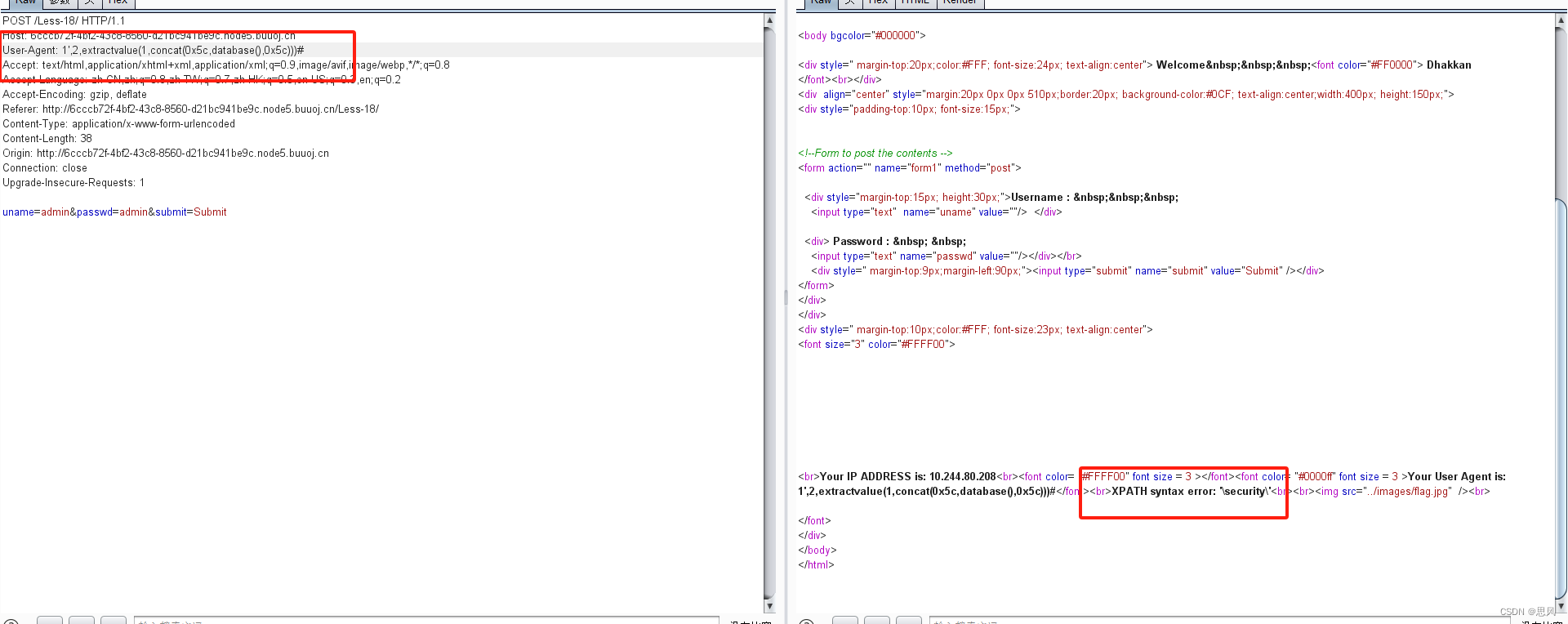Click the input name="uname" line
The image size is (1568, 624).
pyautogui.click(x=936, y=212)
